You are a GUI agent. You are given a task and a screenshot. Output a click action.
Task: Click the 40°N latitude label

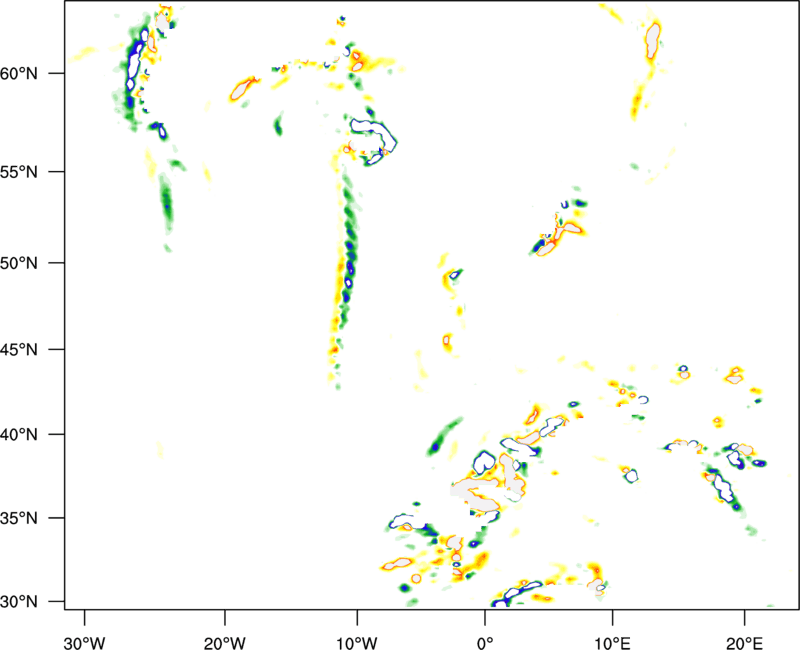pos(19,435)
